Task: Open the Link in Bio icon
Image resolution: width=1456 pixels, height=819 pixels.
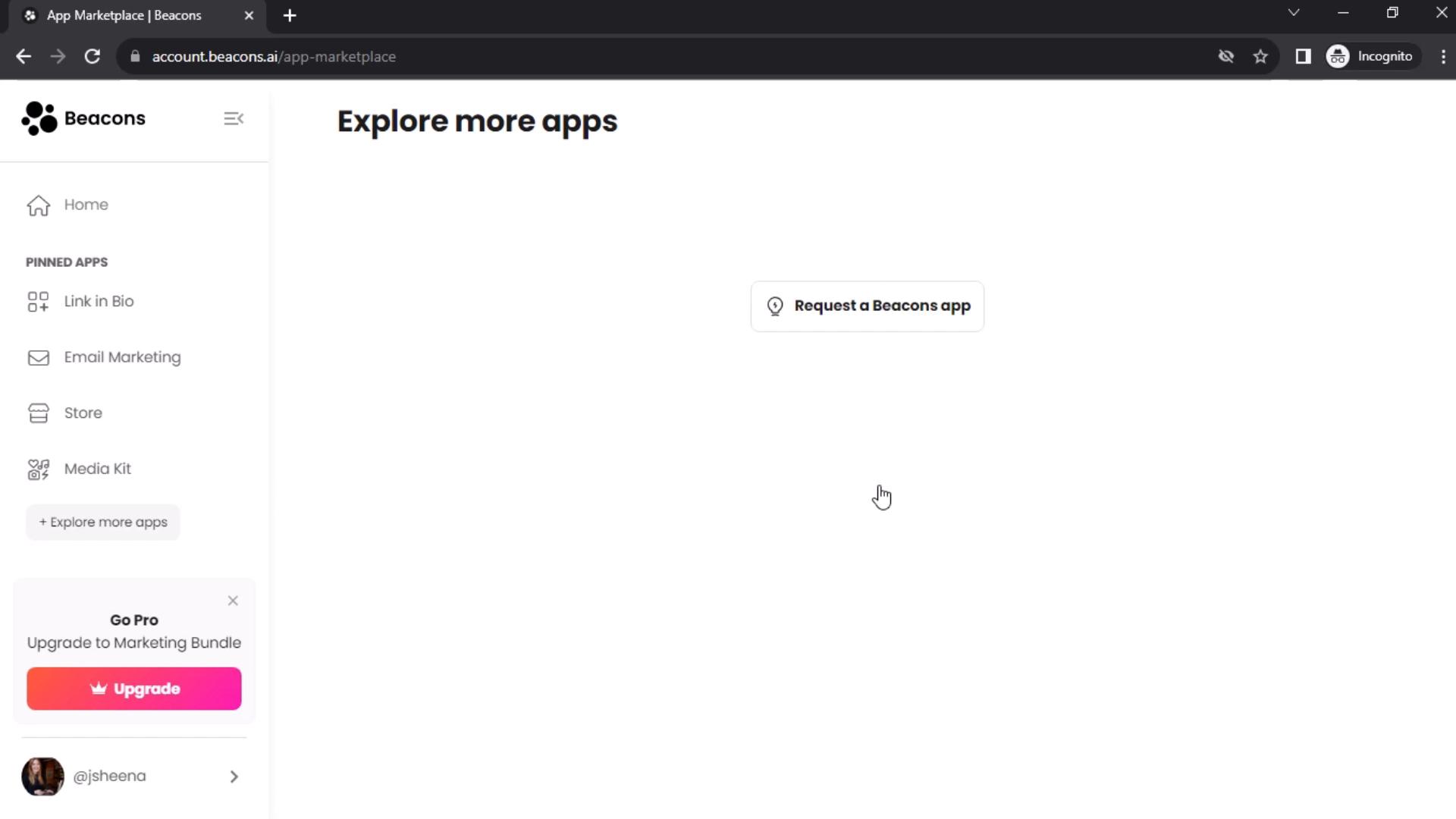Action: (x=38, y=300)
